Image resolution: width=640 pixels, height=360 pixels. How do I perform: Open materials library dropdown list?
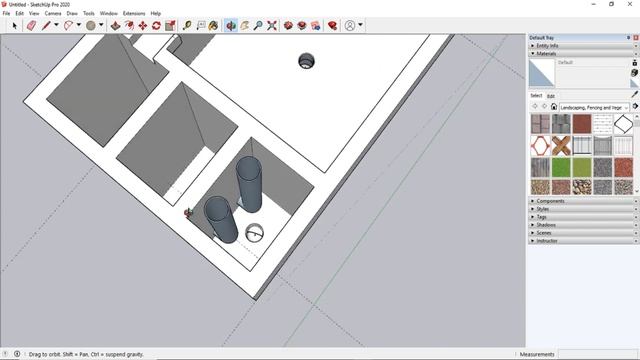coord(594,107)
